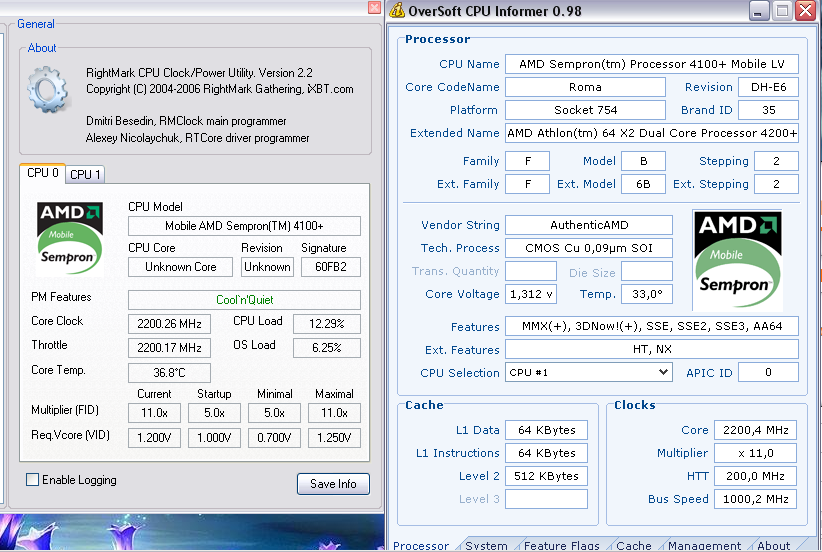Click the L1 Data cache value

click(x=546, y=430)
